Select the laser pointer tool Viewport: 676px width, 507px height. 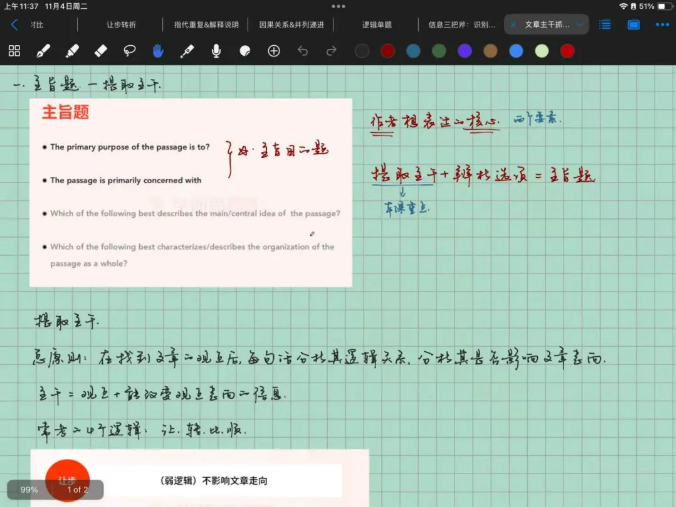tap(187, 50)
